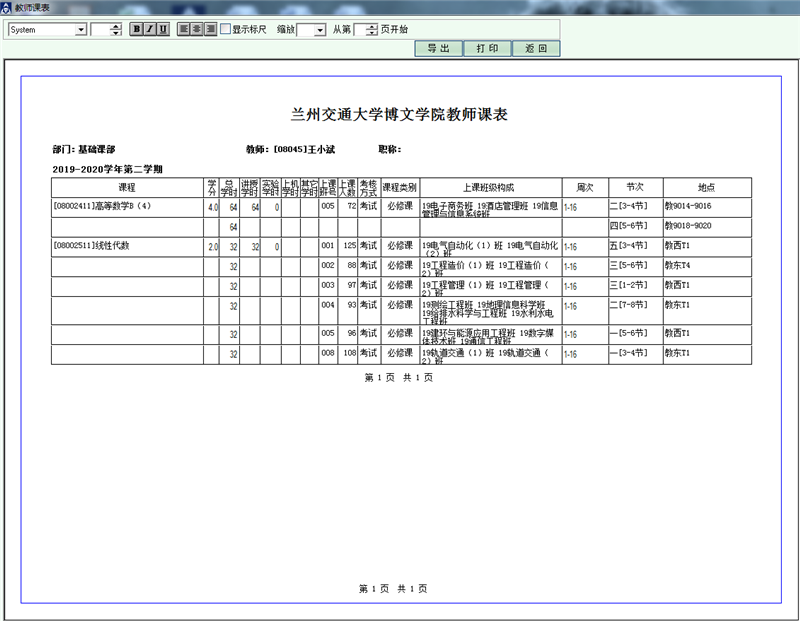Align text left
This screenshot has height=621, width=800.
pos(184,29)
